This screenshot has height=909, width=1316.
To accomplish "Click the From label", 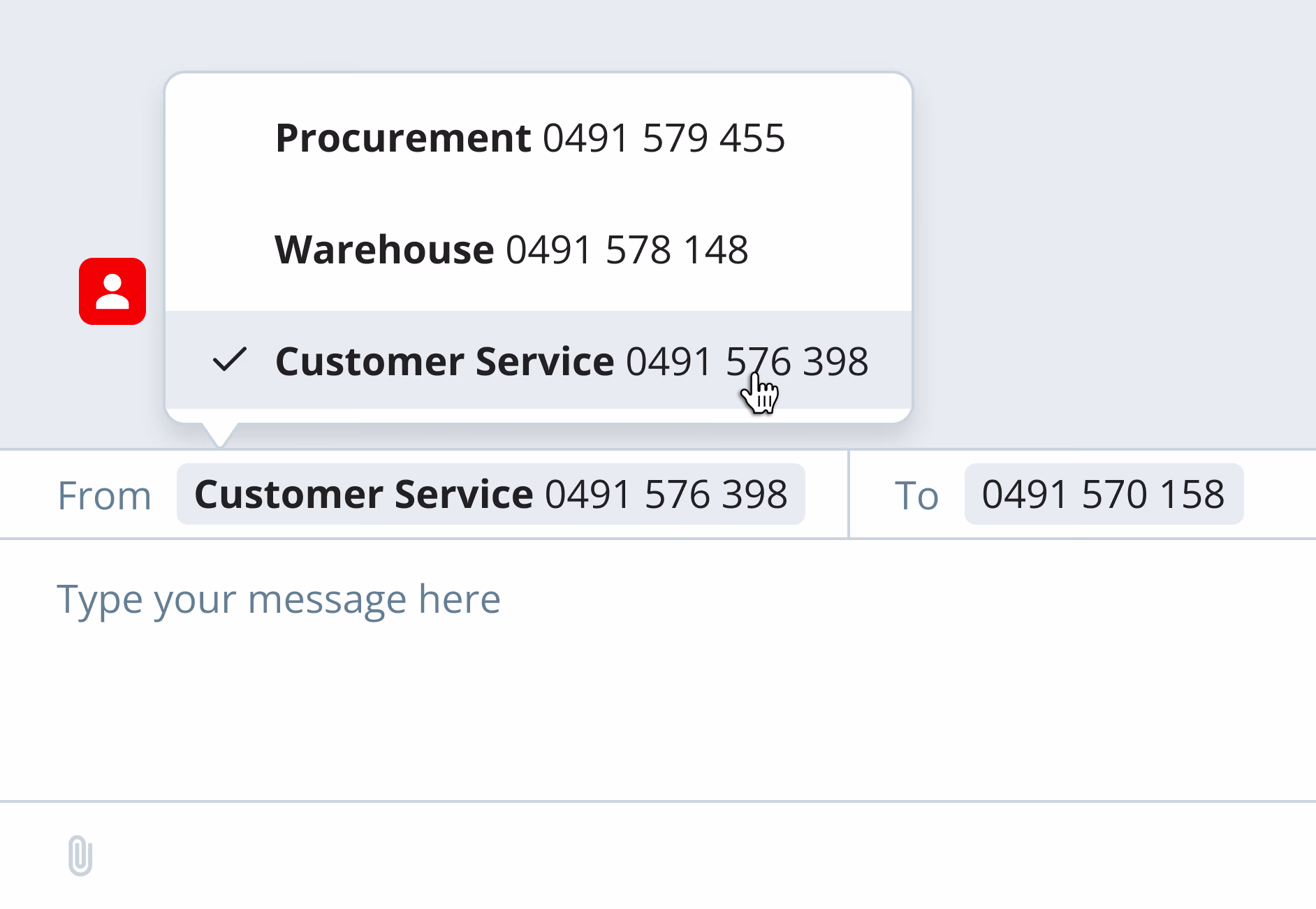I will click(104, 495).
